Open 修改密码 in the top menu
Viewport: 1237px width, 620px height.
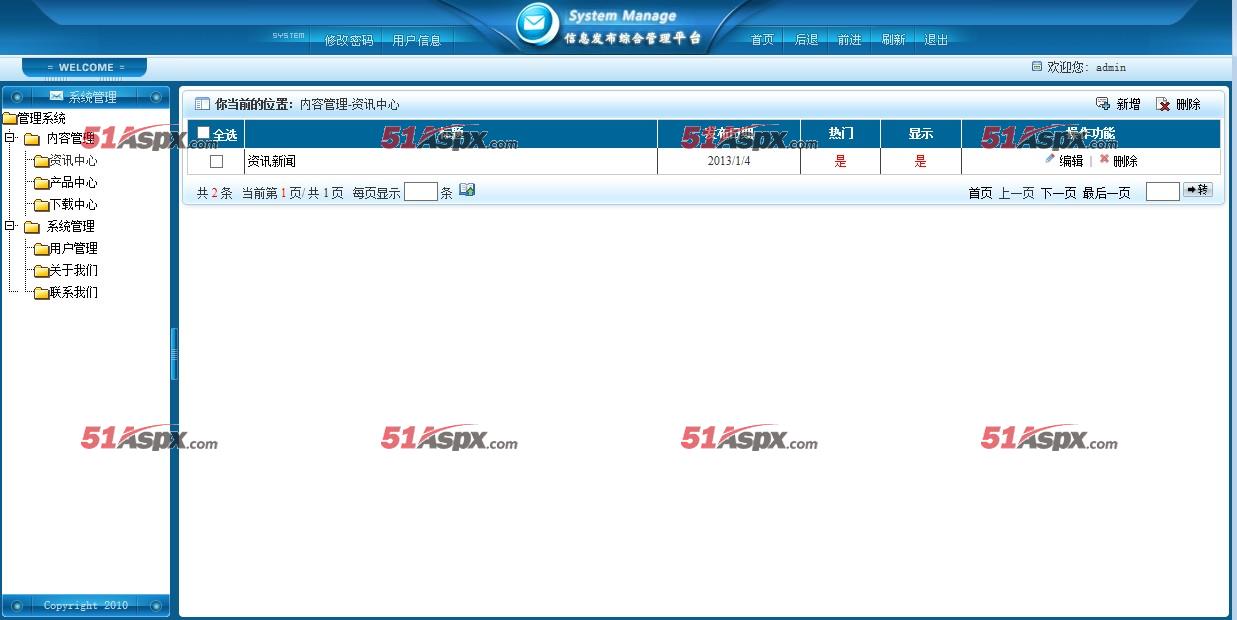[x=348, y=40]
